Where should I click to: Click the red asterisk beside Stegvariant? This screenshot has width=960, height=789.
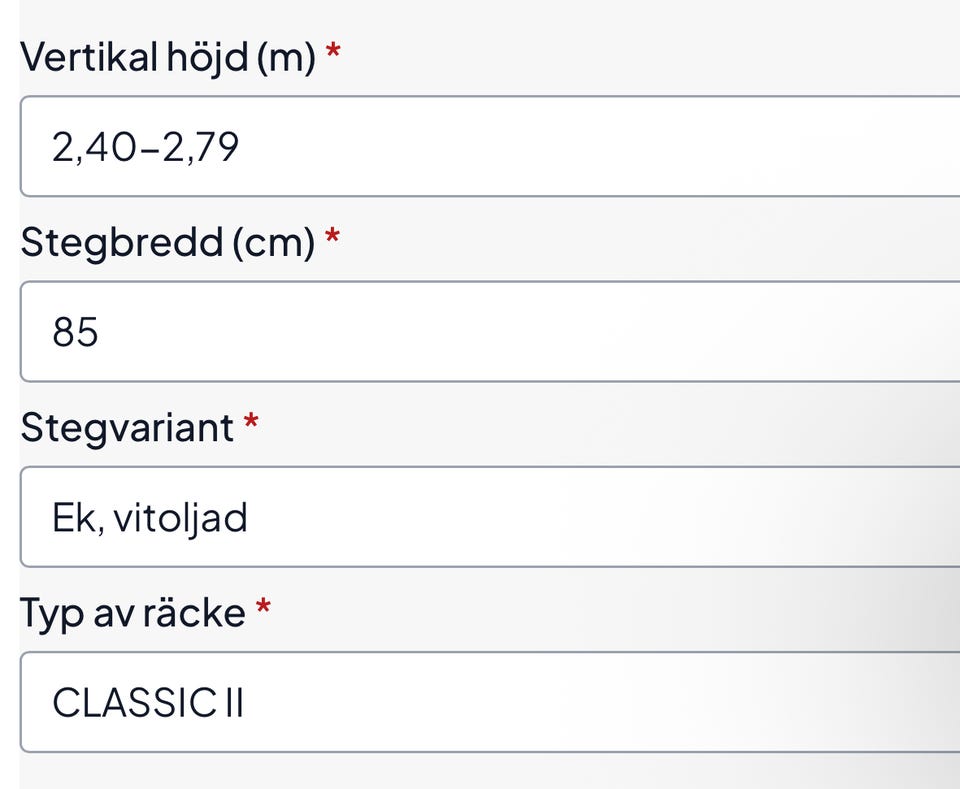coord(251,422)
